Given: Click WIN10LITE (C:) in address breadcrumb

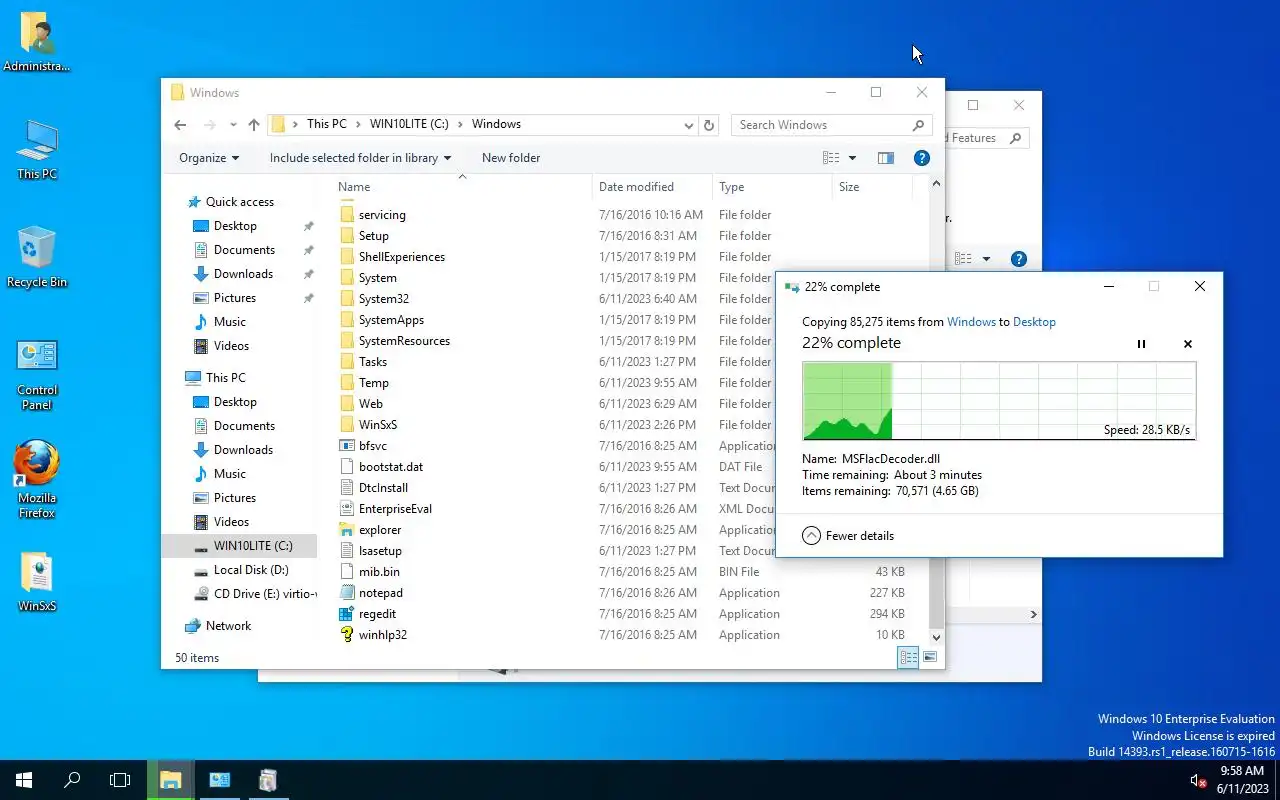Looking at the screenshot, I should coord(409,124).
